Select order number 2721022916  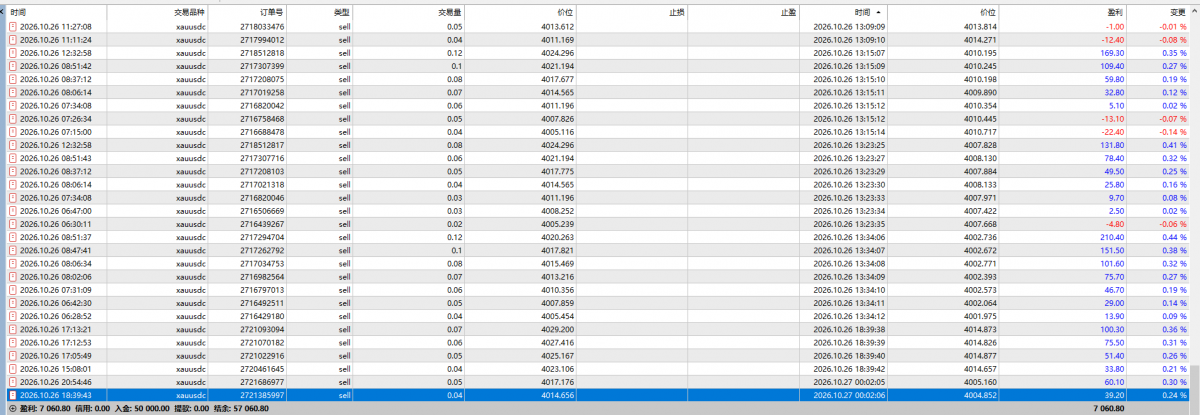[x=263, y=355]
